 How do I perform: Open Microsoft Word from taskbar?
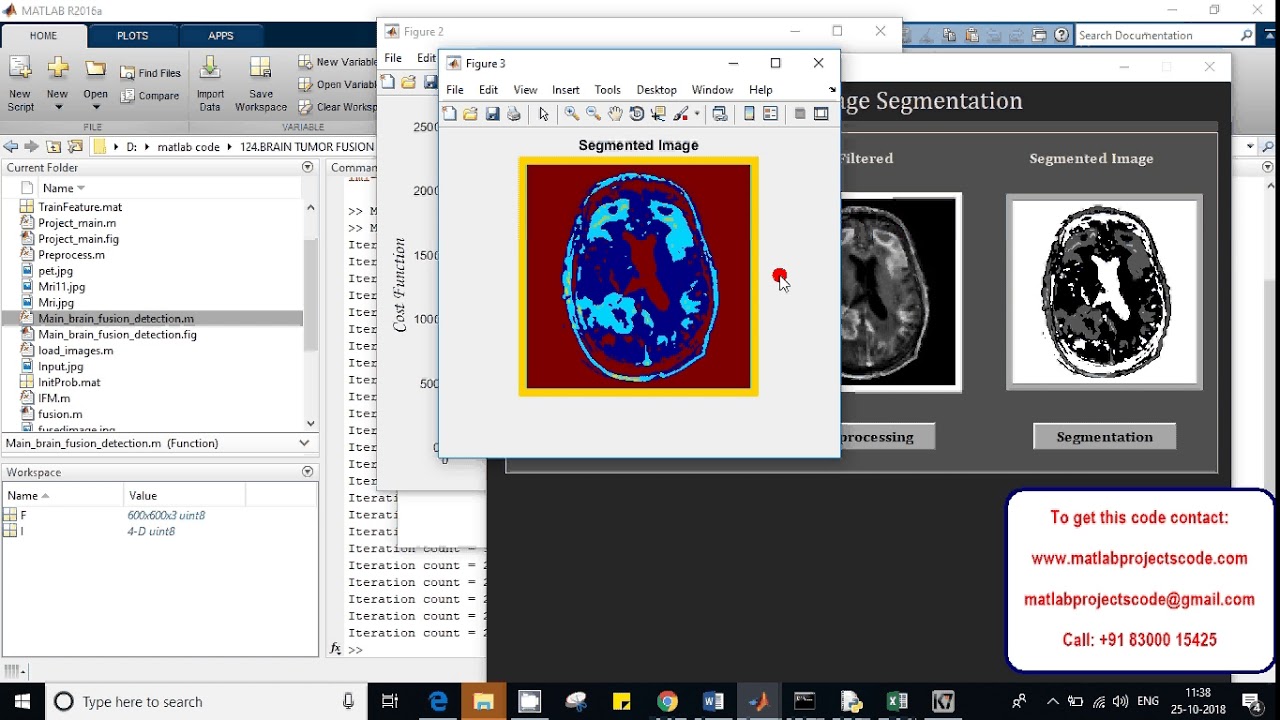click(713, 701)
